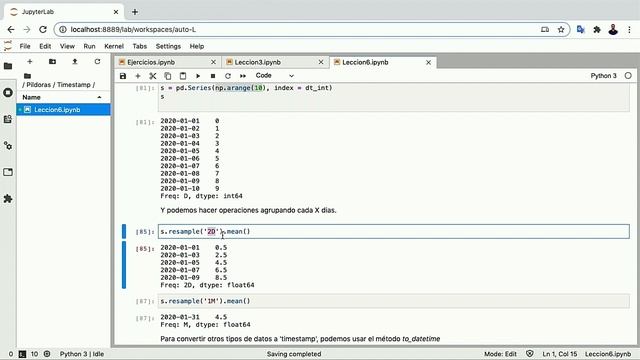
Task: Open the Settings menu
Action: pos(168,46)
